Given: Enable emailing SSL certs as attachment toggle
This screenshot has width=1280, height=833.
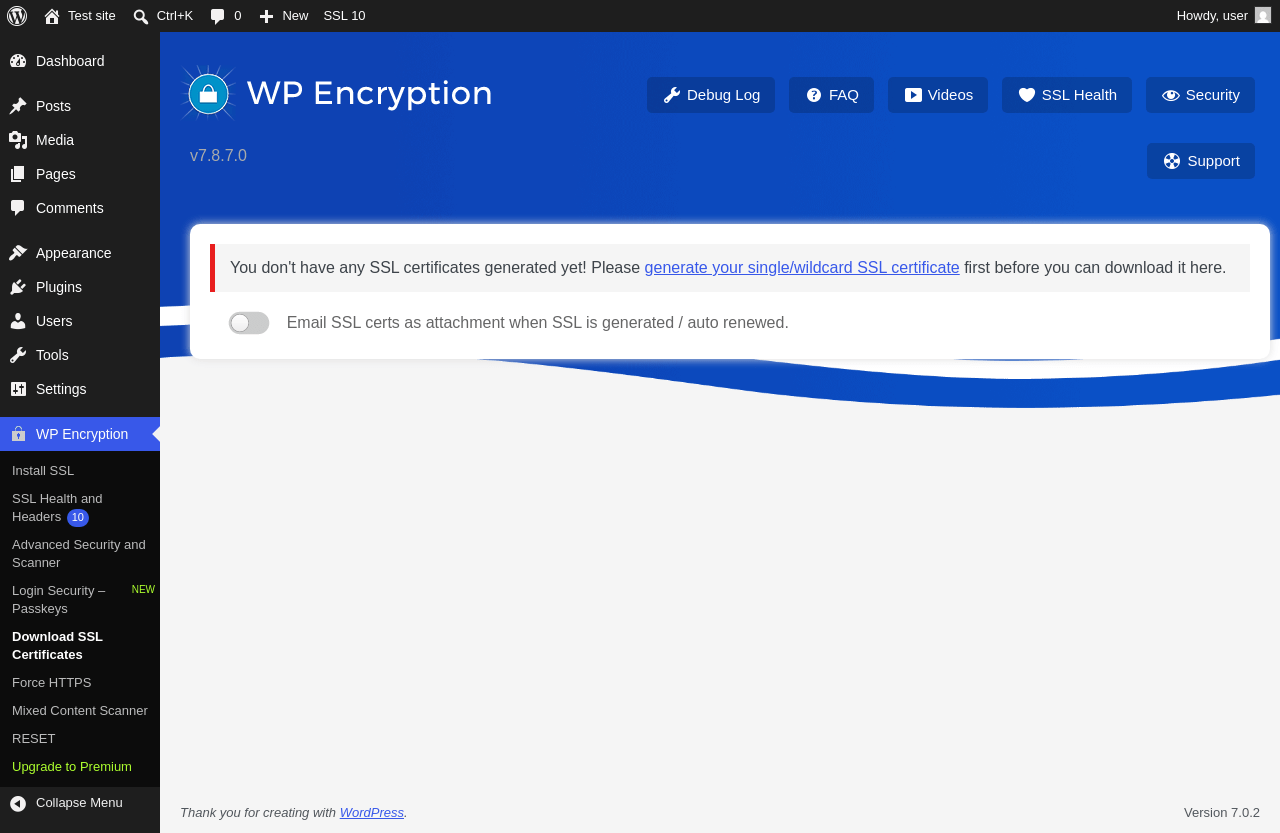Looking at the screenshot, I should point(249,323).
